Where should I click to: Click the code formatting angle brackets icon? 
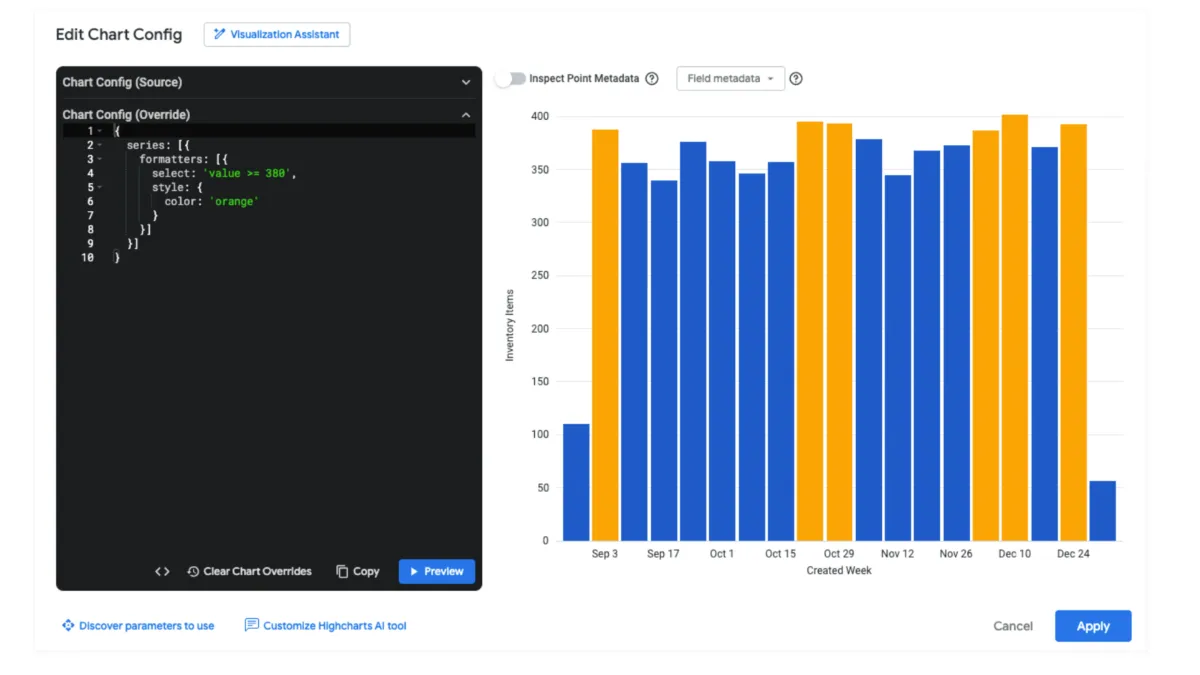tap(162, 571)
